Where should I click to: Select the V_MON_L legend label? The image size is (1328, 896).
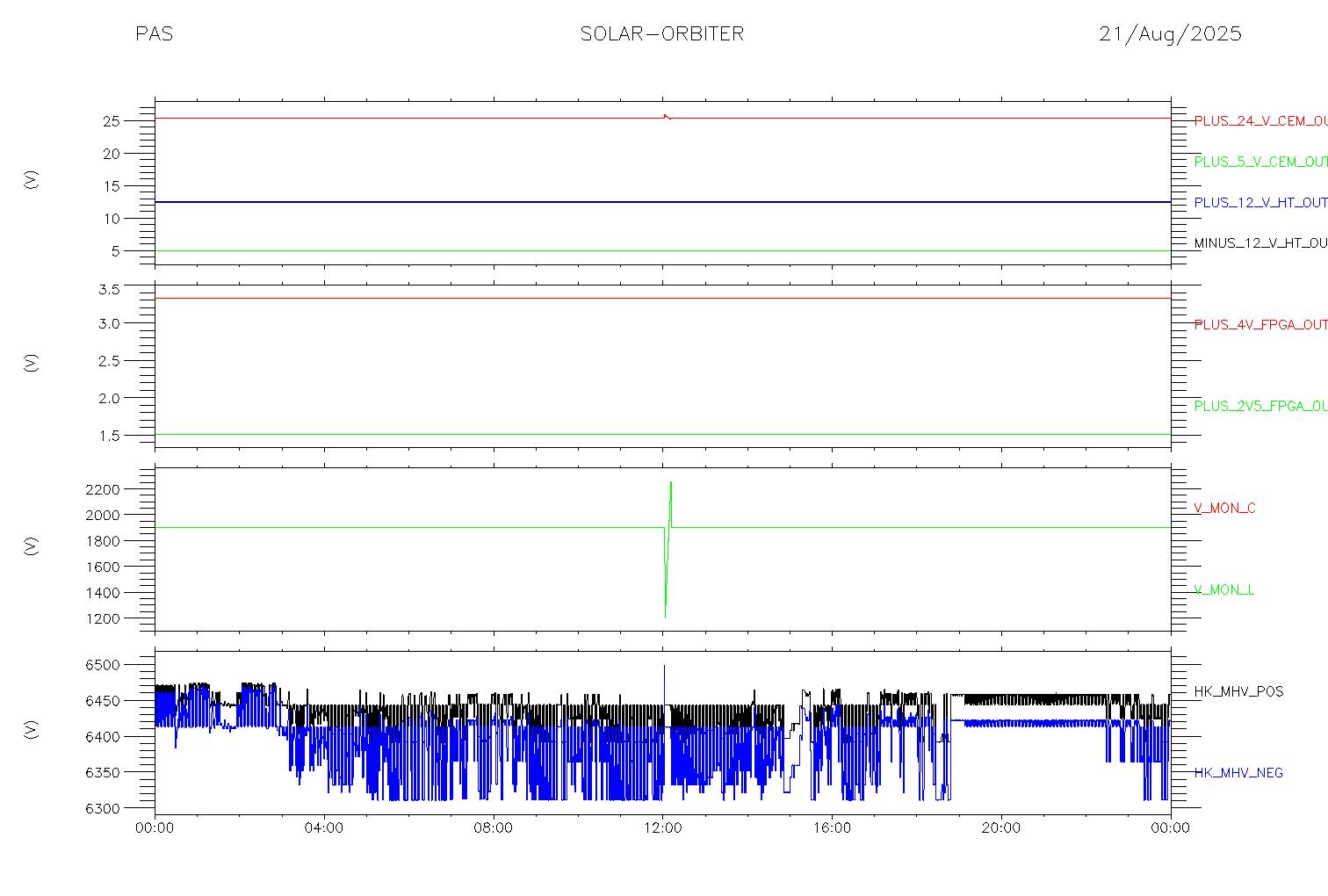click(x=1223, y=590)
